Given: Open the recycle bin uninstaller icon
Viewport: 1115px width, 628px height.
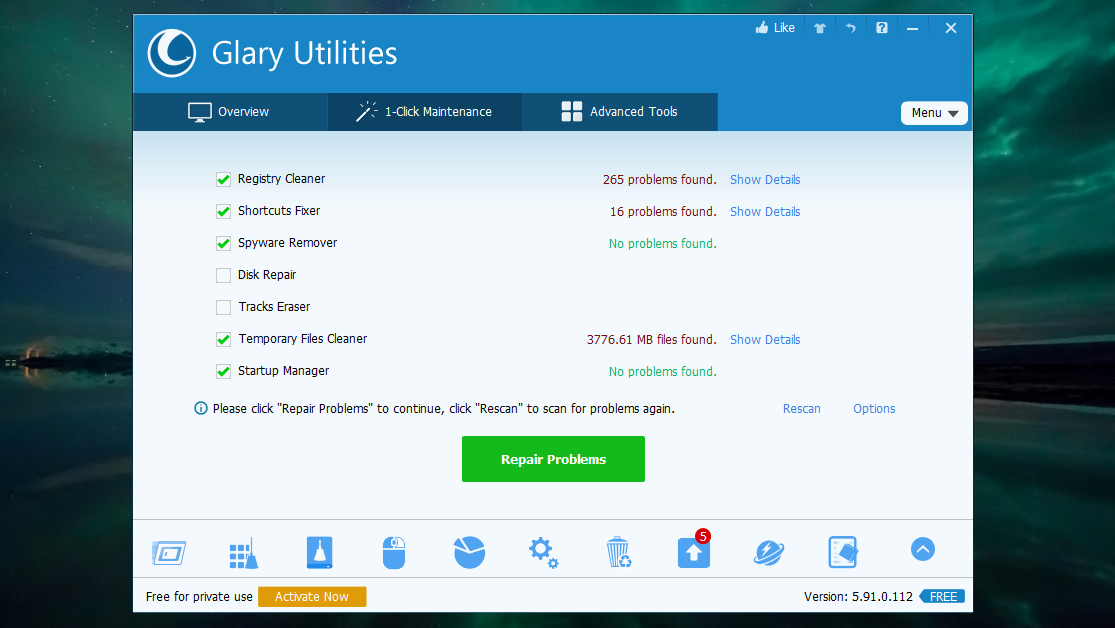Looking at the screenshot, I should pyautogui.click(x=618, y=550).
